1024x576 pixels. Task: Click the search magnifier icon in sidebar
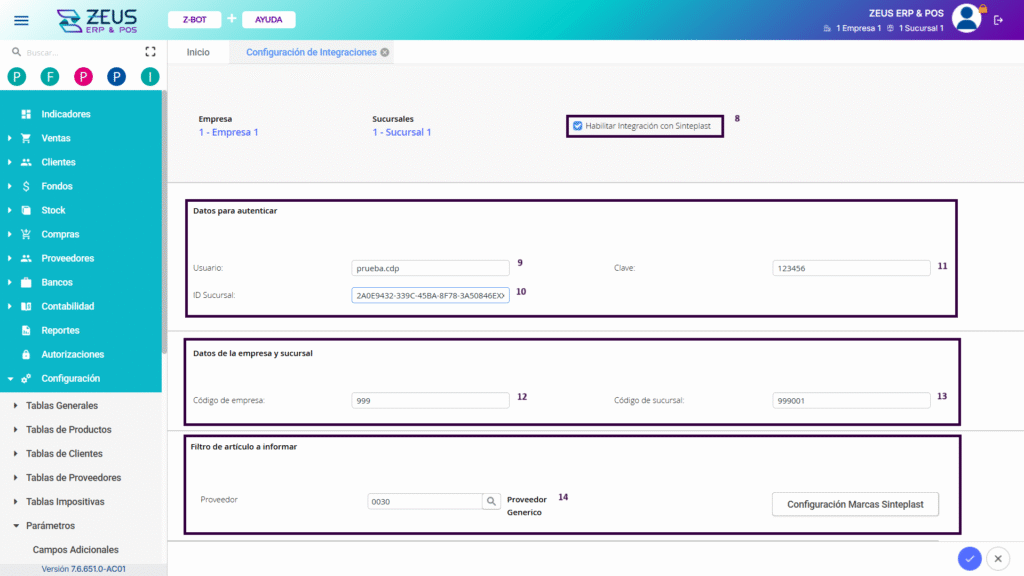(x=16, y=52)
